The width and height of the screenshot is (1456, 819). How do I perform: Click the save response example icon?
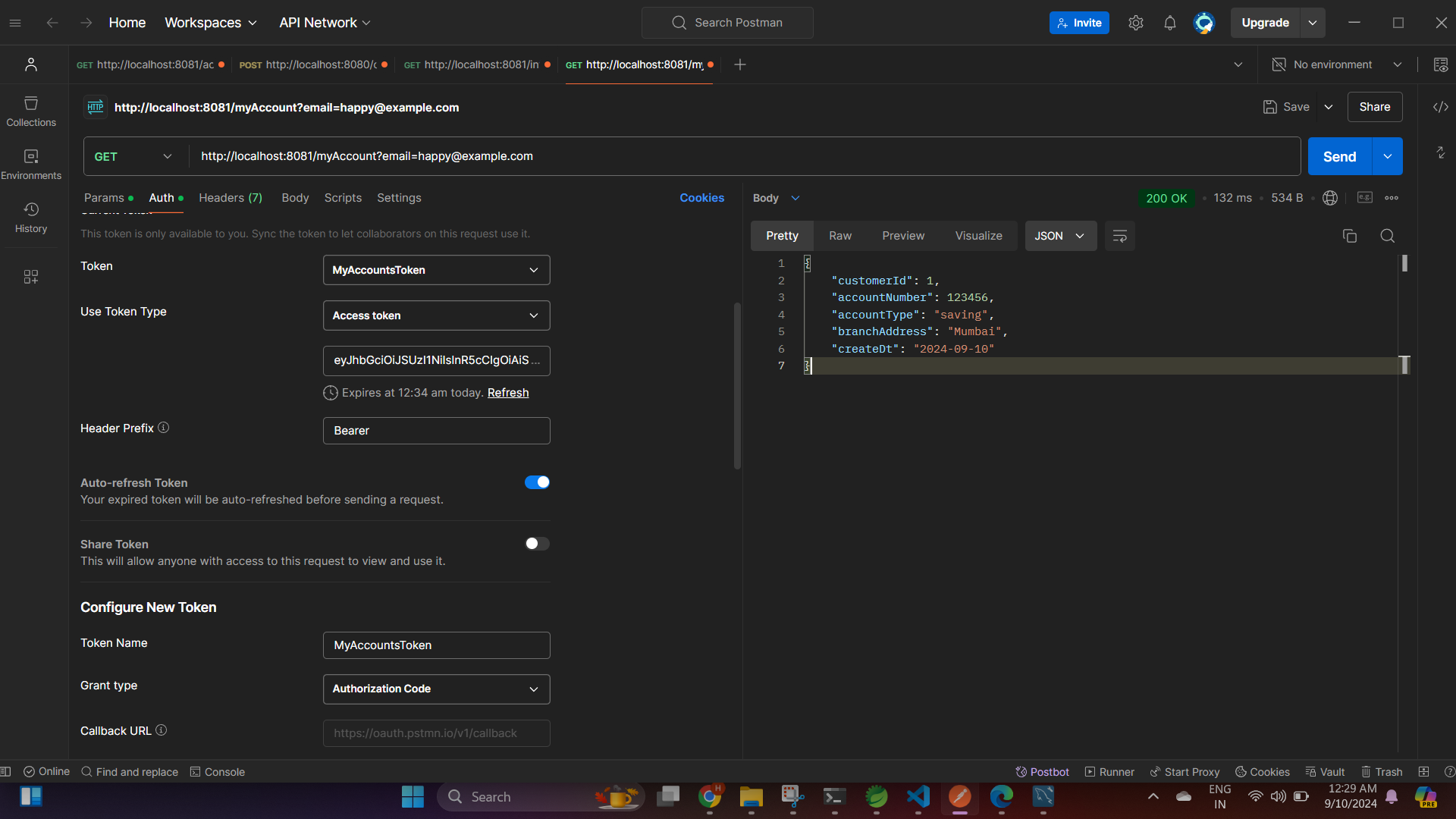click(1364, 198)
